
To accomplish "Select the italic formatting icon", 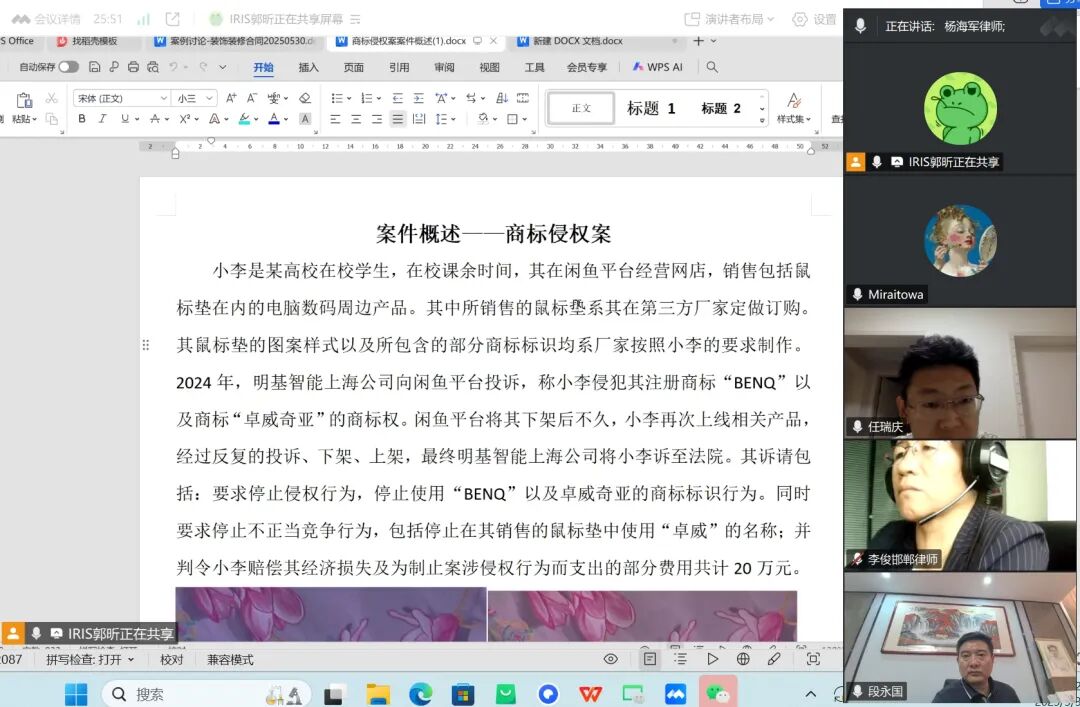I will pyautogui.click(x=102, y=119).
